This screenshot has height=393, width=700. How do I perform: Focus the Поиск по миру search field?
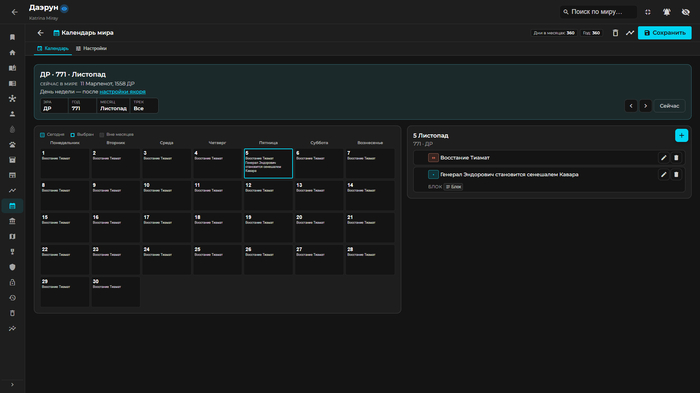(598, 12)
